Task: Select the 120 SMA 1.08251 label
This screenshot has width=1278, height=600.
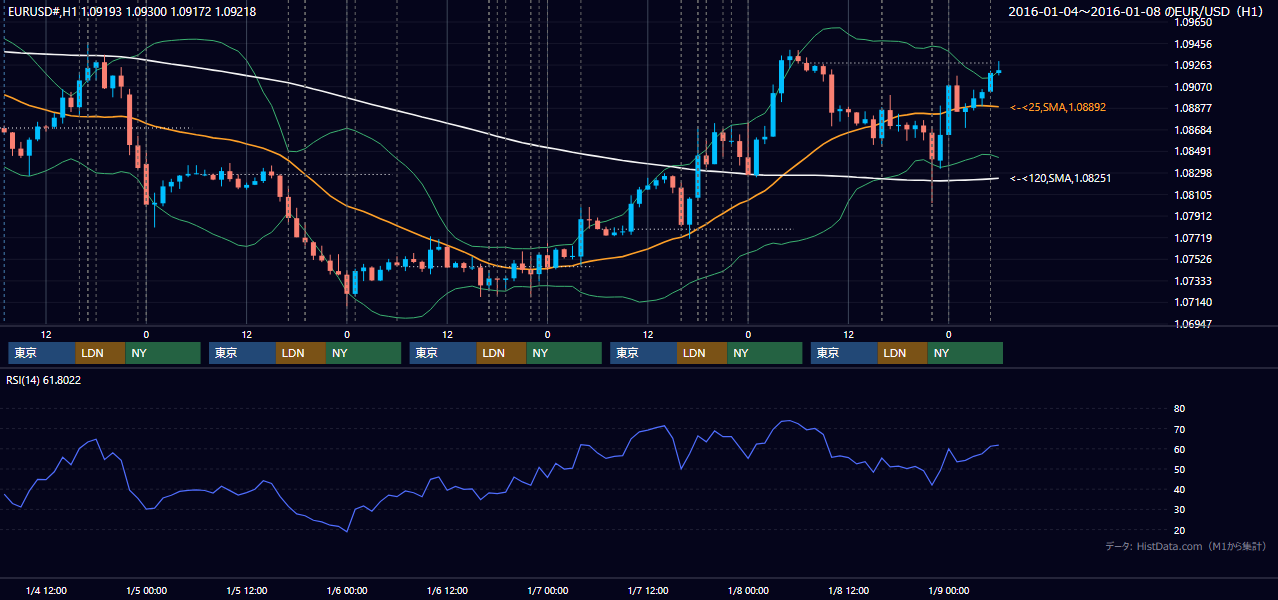Action: [x=1061, y=178]
